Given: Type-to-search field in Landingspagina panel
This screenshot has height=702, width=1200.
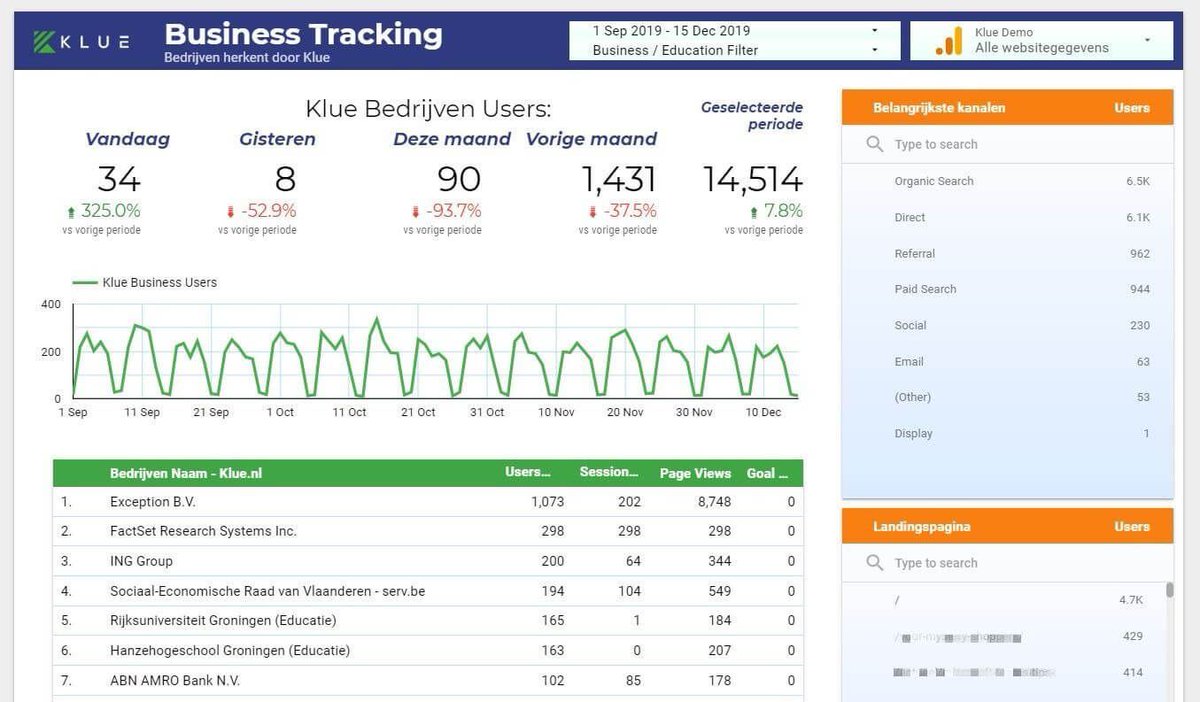Looking at the screenshot, I should 1007,563.
